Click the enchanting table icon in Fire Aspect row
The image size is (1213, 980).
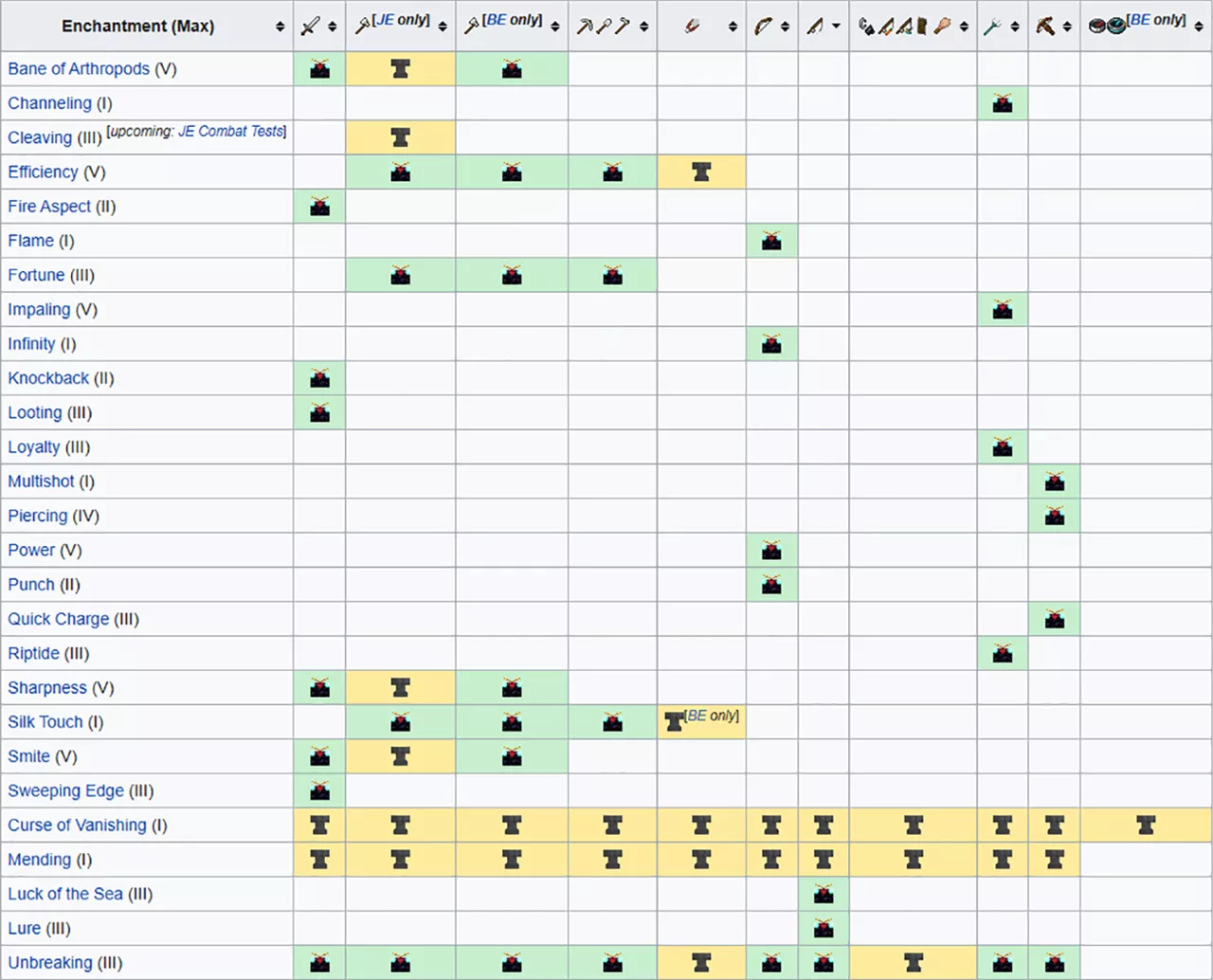click(320, 207)
